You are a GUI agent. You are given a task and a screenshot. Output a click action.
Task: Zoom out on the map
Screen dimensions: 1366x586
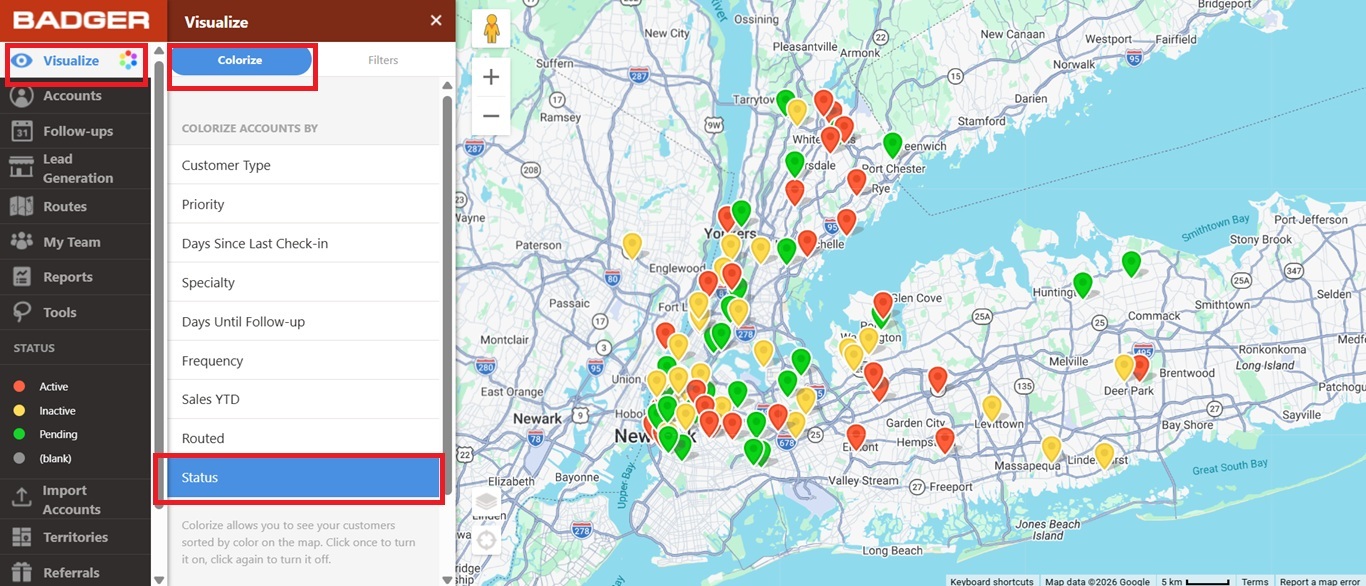pos(491,116)
